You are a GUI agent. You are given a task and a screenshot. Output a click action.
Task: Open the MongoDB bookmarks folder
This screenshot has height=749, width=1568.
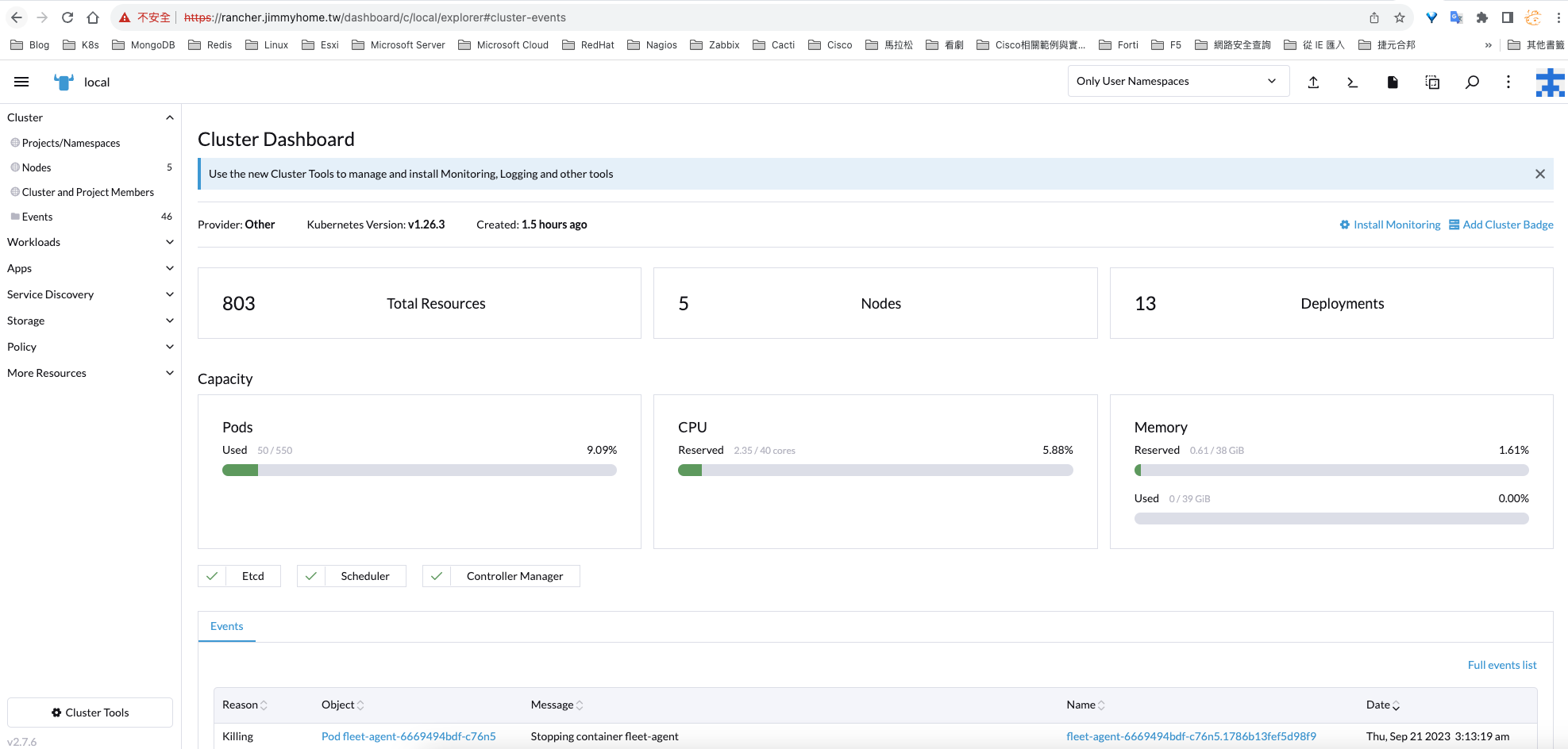(x=144, y=45)
